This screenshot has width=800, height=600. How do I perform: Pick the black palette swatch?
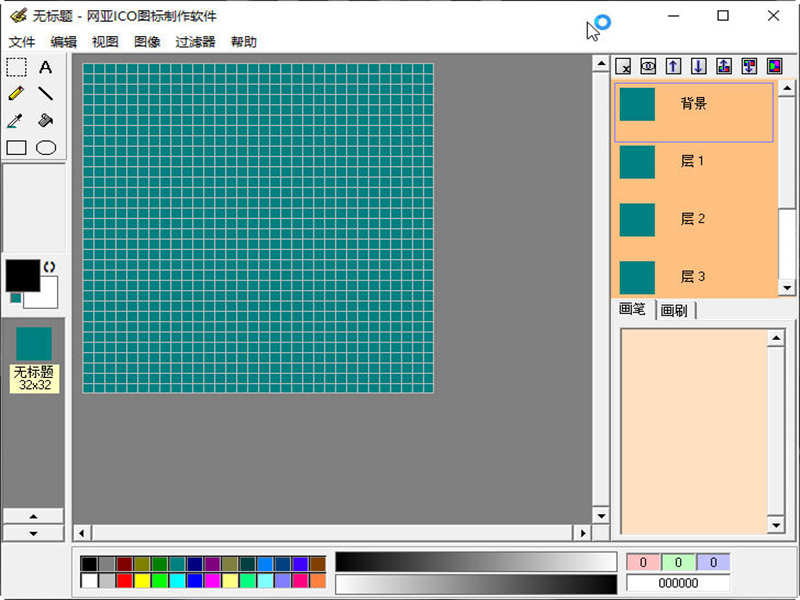(x=89, y=564)
